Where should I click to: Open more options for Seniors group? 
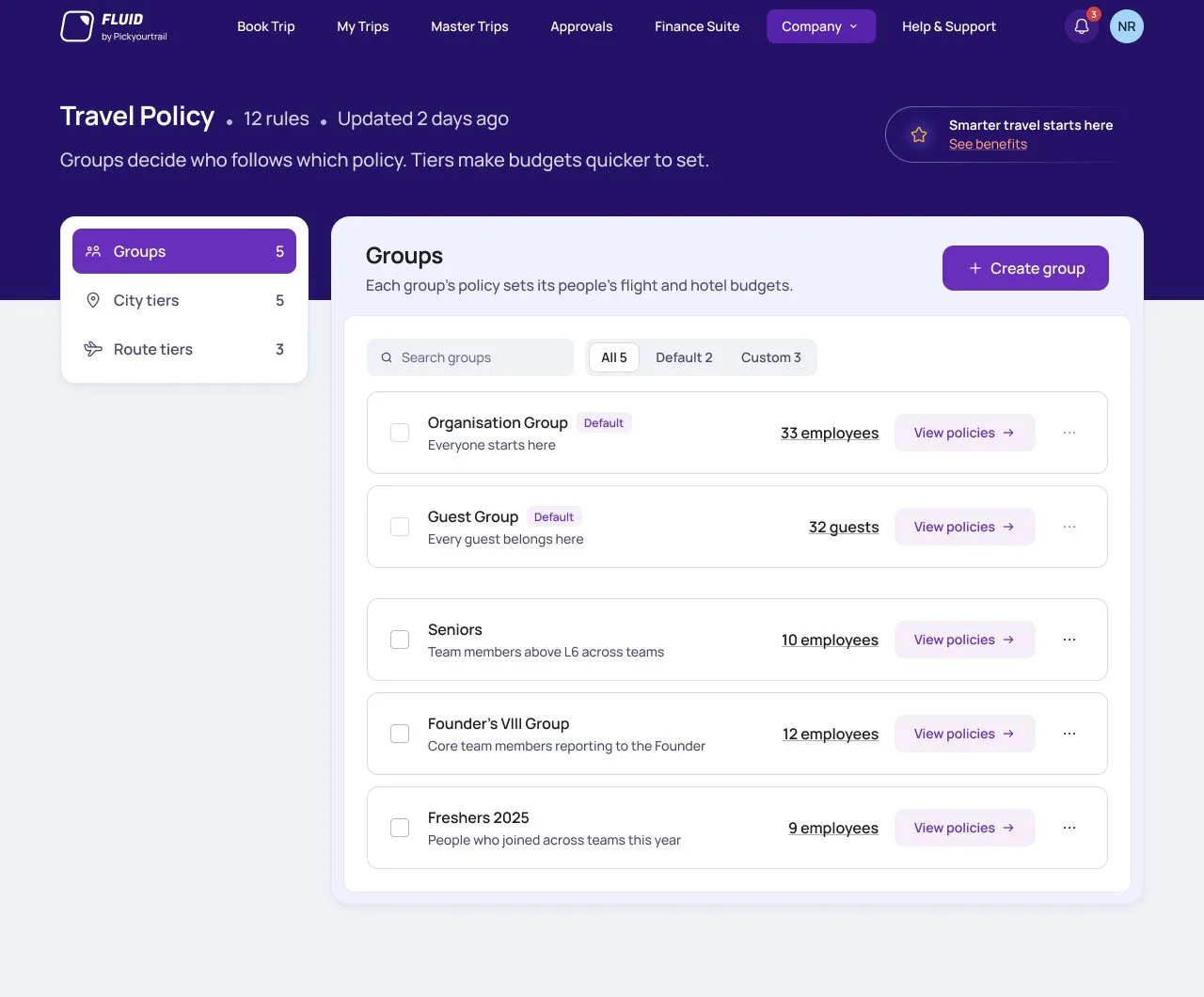1069,640
